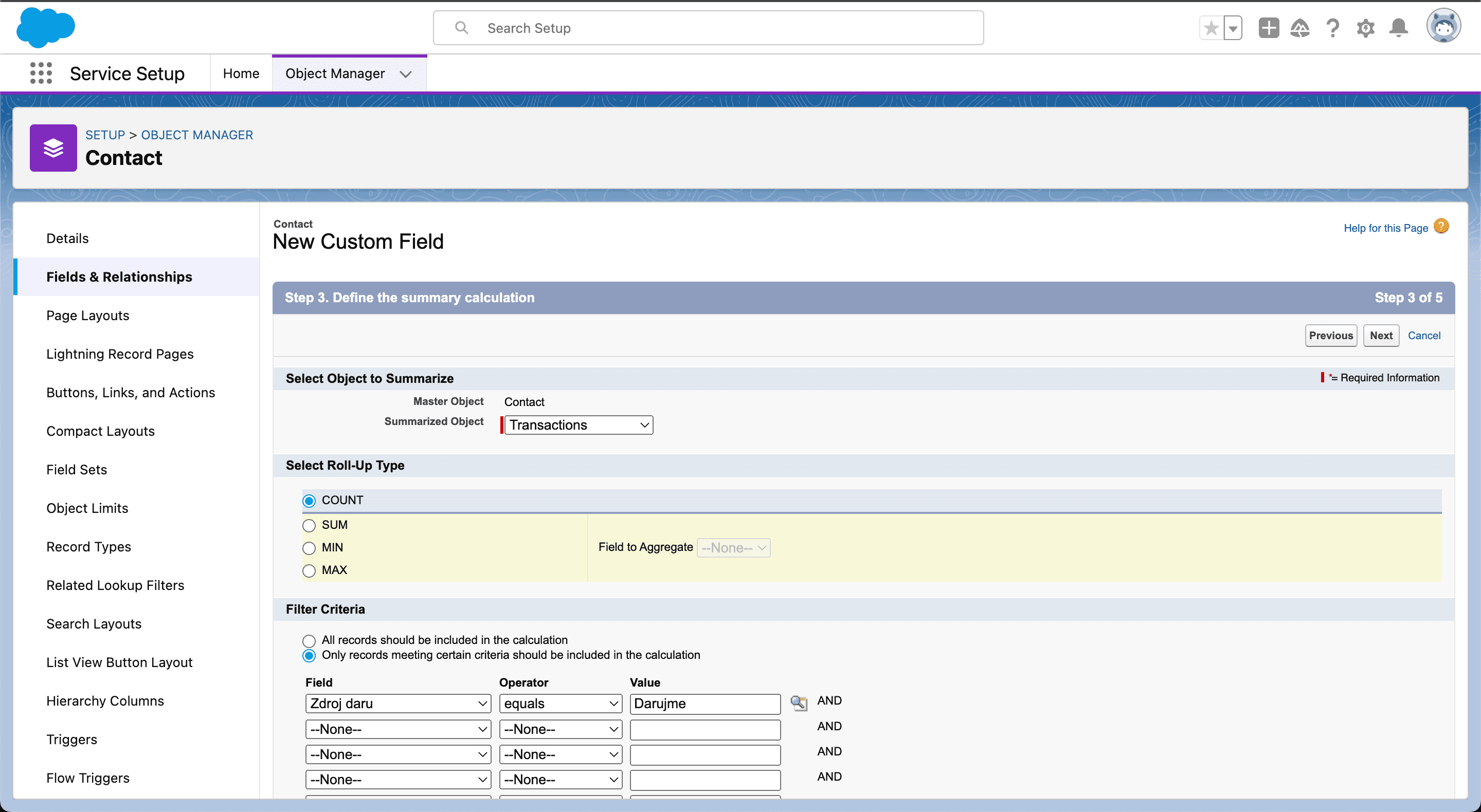Viewport: 1481px width, 812px height.
Task: Click the Salesforce cloud logo
Action: [45, 27]
